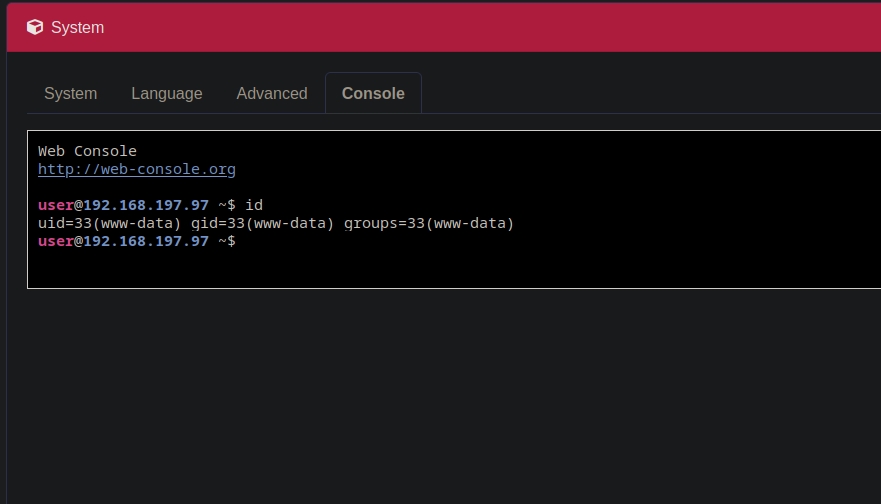Click the typed "id" command
This screenshot has height=504, width=881.
(254, 205)
